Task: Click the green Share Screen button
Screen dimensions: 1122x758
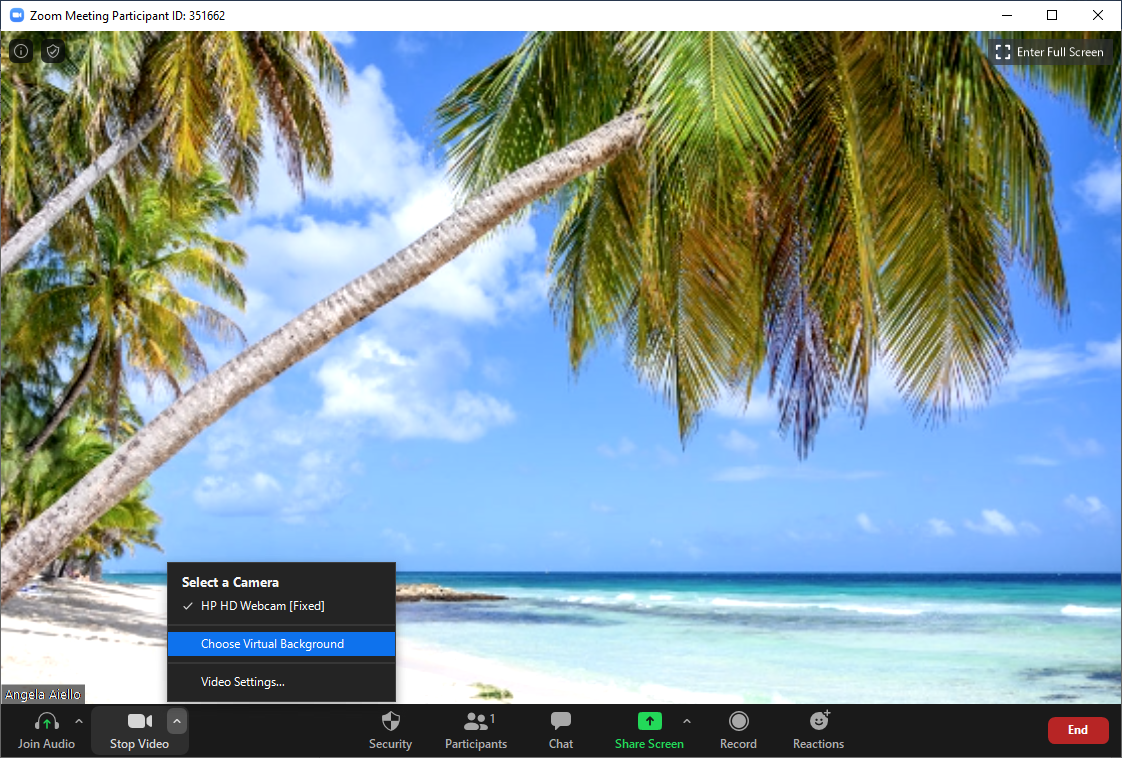Action: tap(649, 731)
